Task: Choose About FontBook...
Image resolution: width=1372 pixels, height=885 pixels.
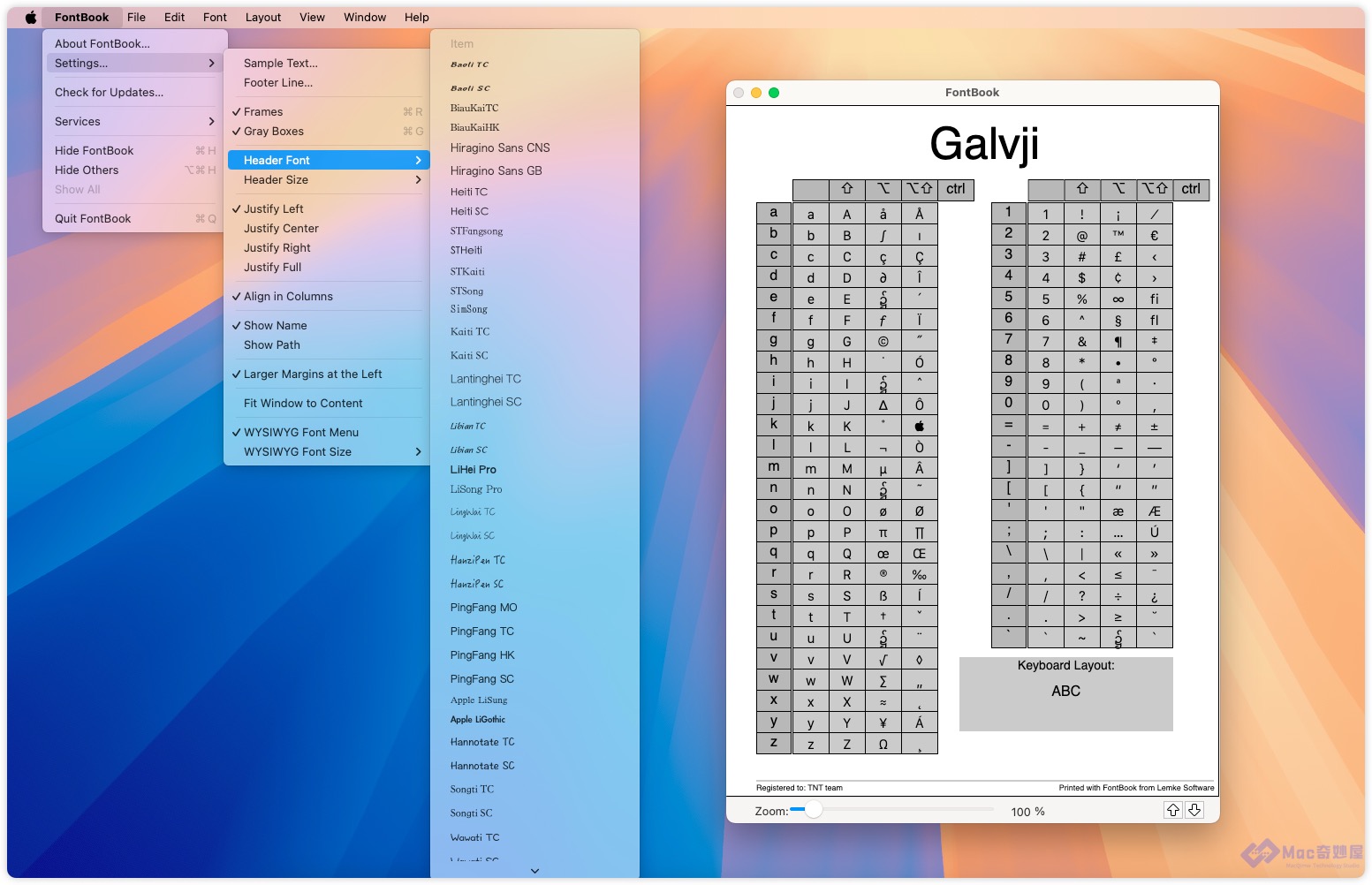Action: pyautogui.click(x=134, y=43)
